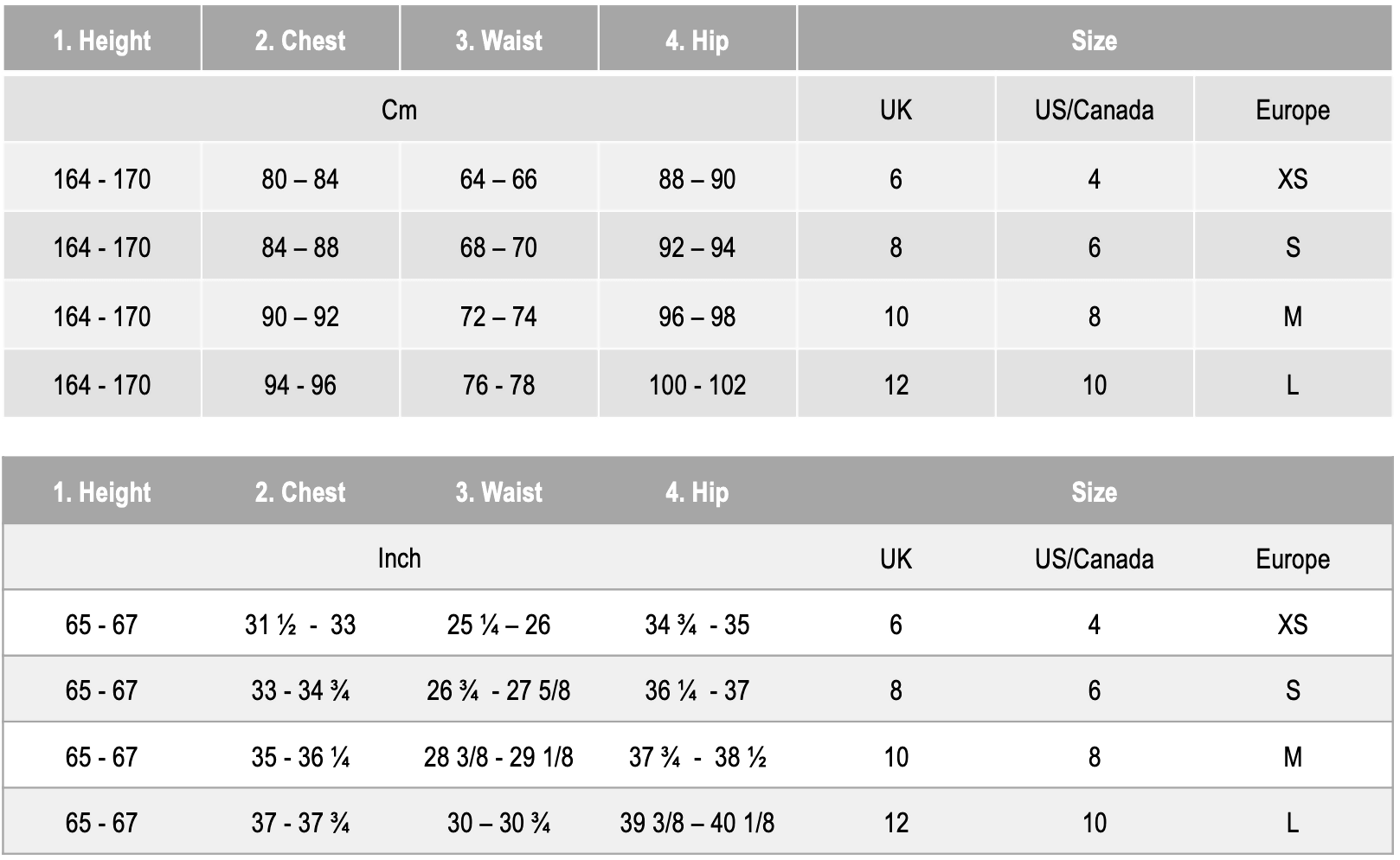
Task: Click the hip cell reading 88 – 90
Action: [697, 179]
